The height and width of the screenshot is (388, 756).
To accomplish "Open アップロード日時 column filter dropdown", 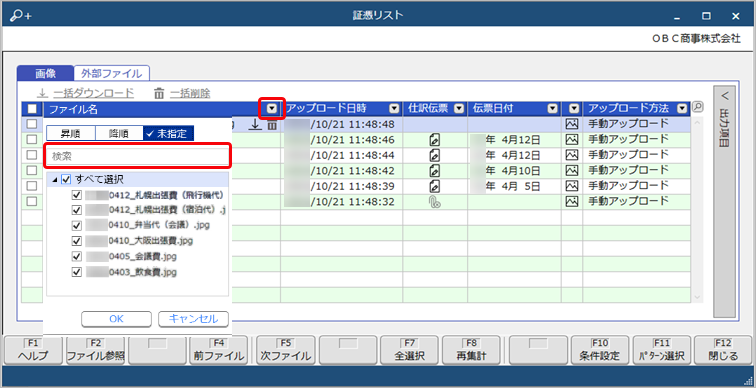I will point(394,108).
